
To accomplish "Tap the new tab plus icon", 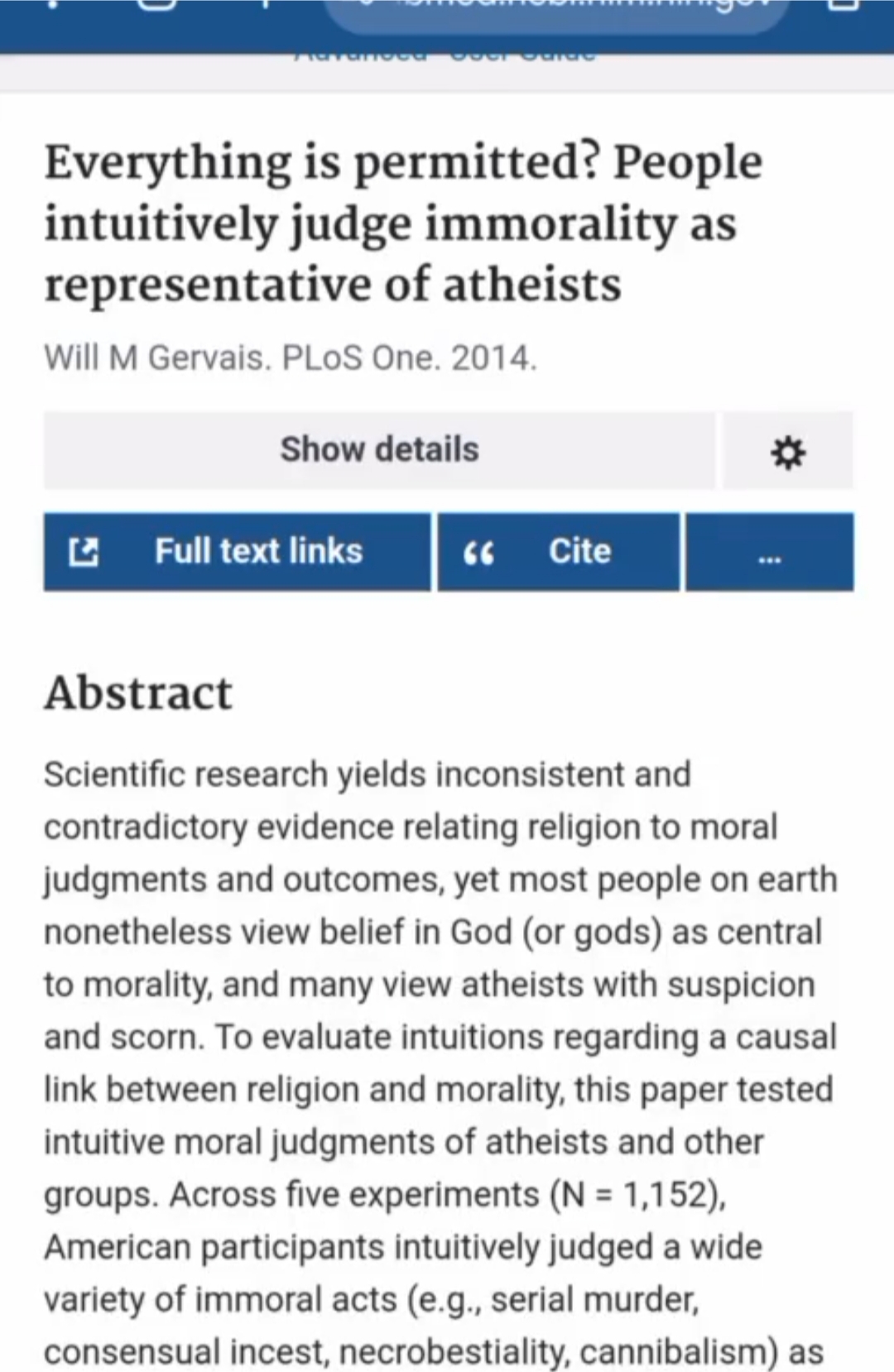I will (x=266, y=4).
